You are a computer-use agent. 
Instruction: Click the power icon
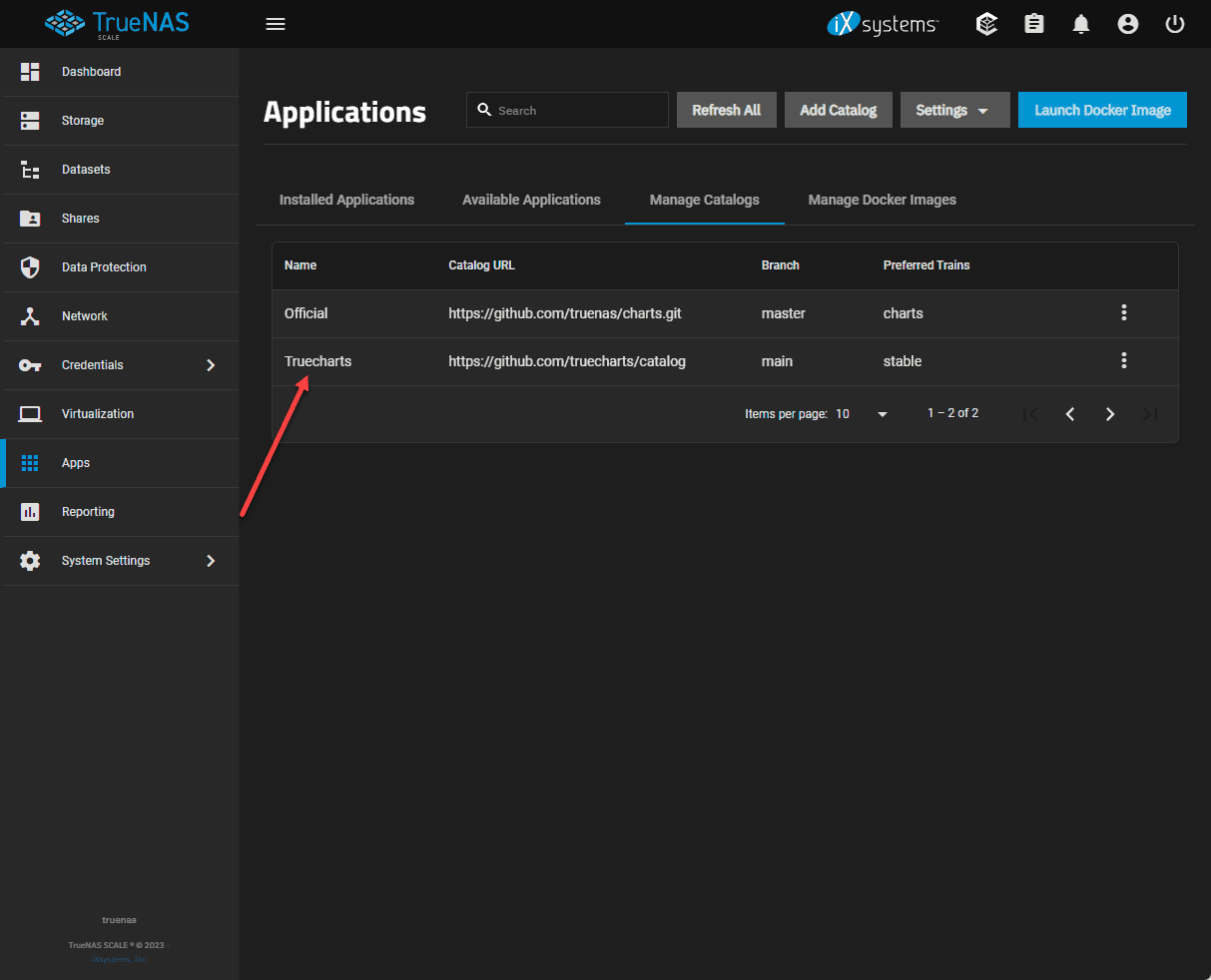coord(1175,24)
